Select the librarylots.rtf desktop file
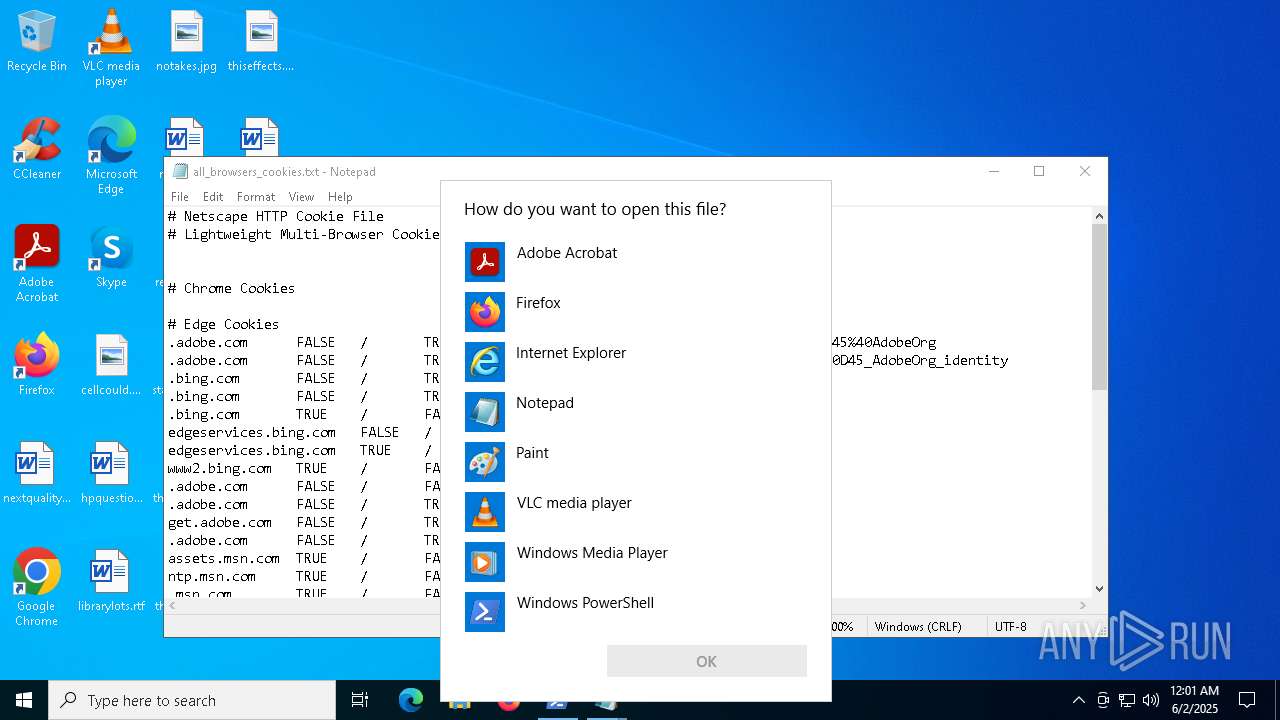 tap(111, 582)
